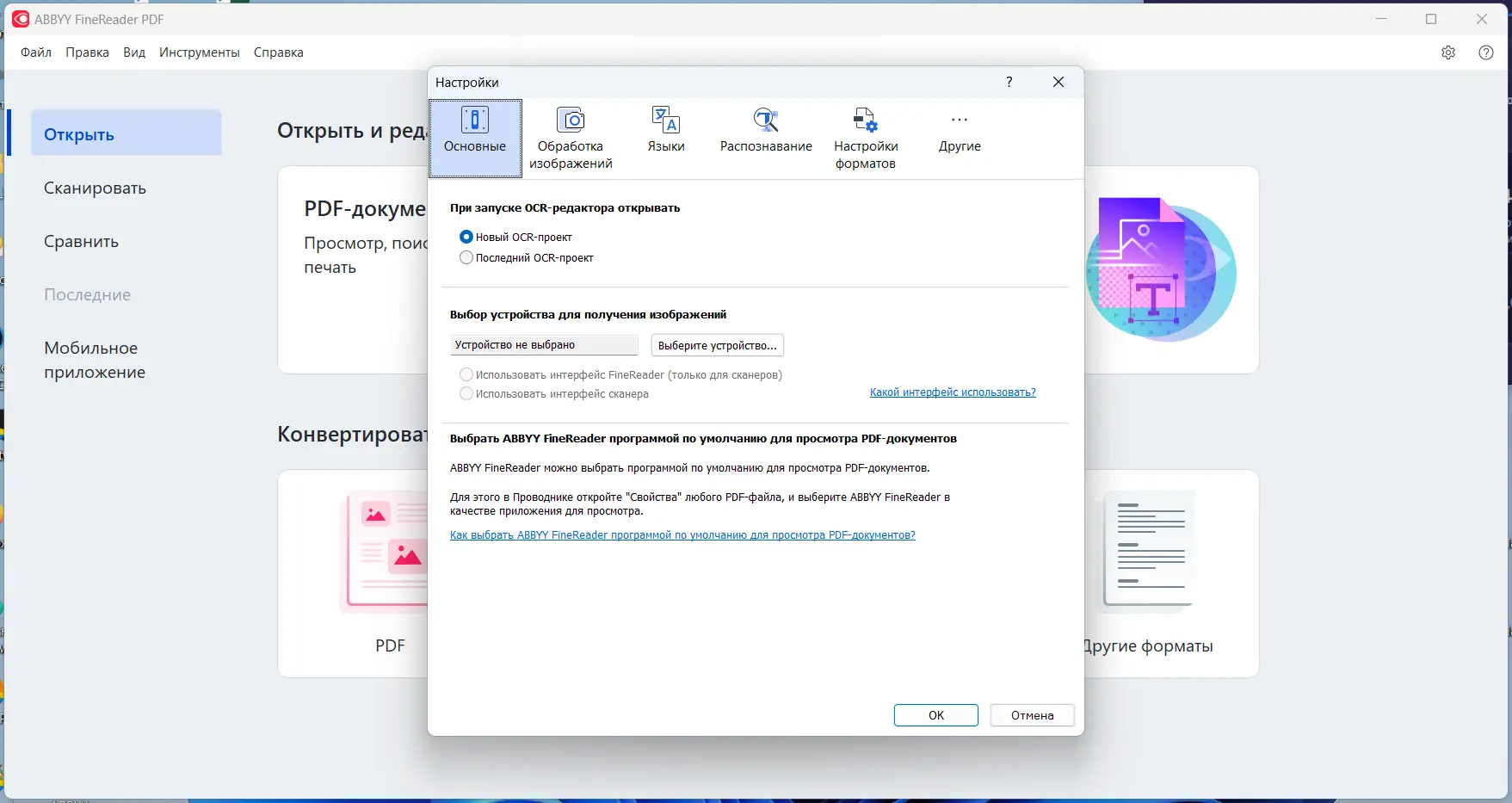Viewport: 1512px width, 803px height.
Task: Click the Выберите устройство button
Action: 718,345
